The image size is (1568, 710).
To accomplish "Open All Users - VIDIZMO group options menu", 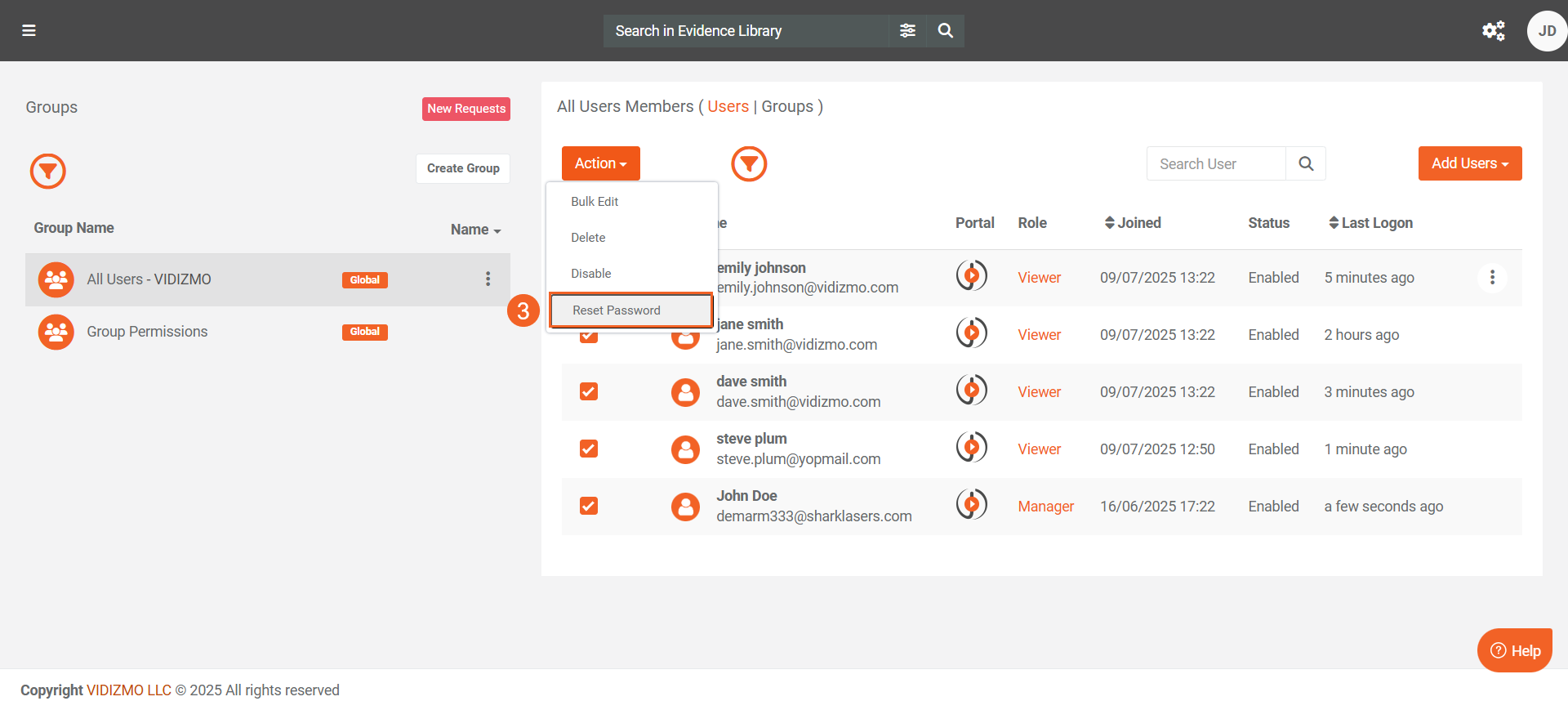I will coord(488,279).
